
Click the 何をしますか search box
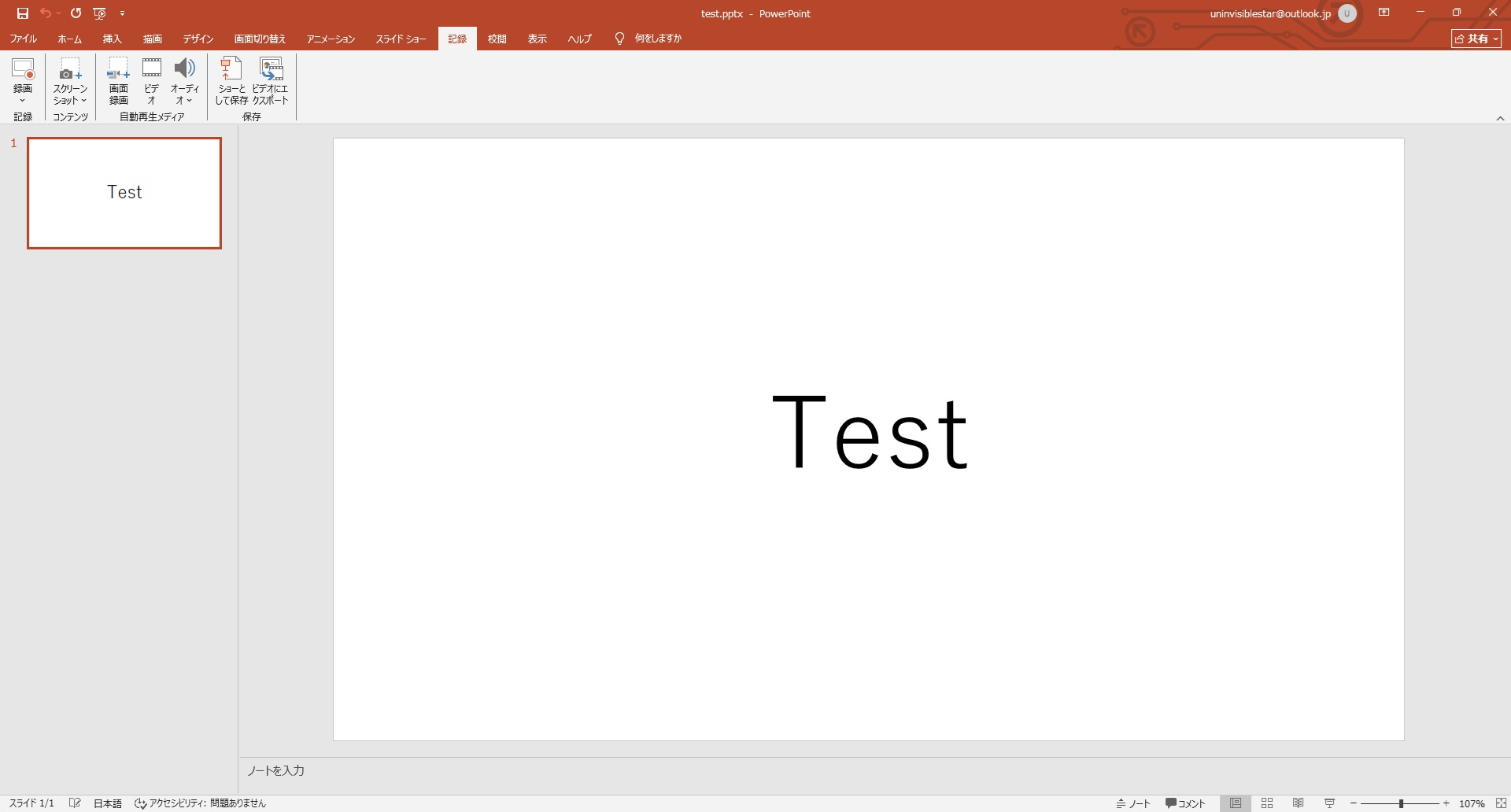[x=657, y=39]
